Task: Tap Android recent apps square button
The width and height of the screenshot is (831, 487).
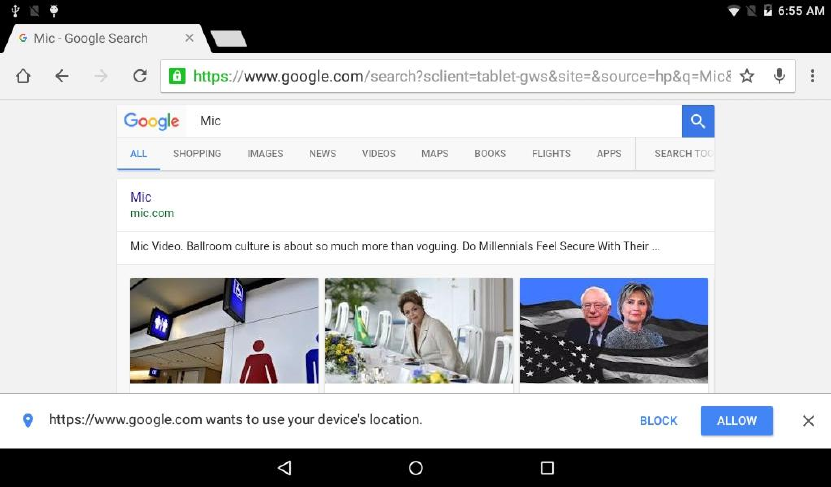Action: pyautogui.click(x=547, y=467)
